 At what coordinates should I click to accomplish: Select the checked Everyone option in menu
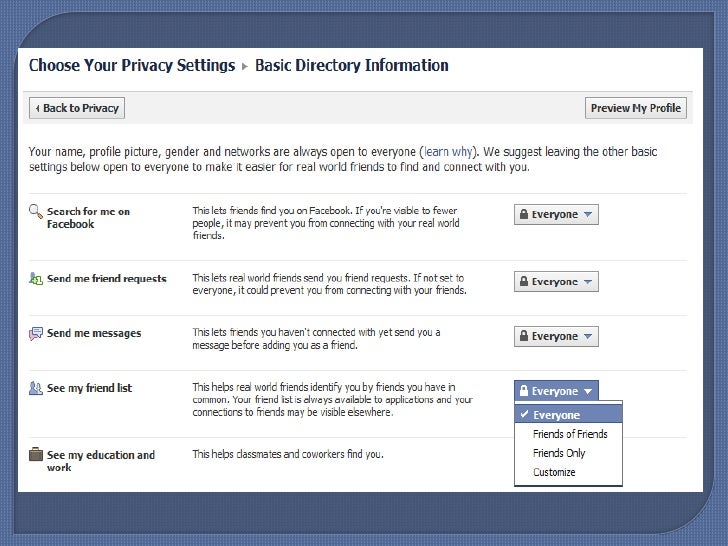point(568,415)
